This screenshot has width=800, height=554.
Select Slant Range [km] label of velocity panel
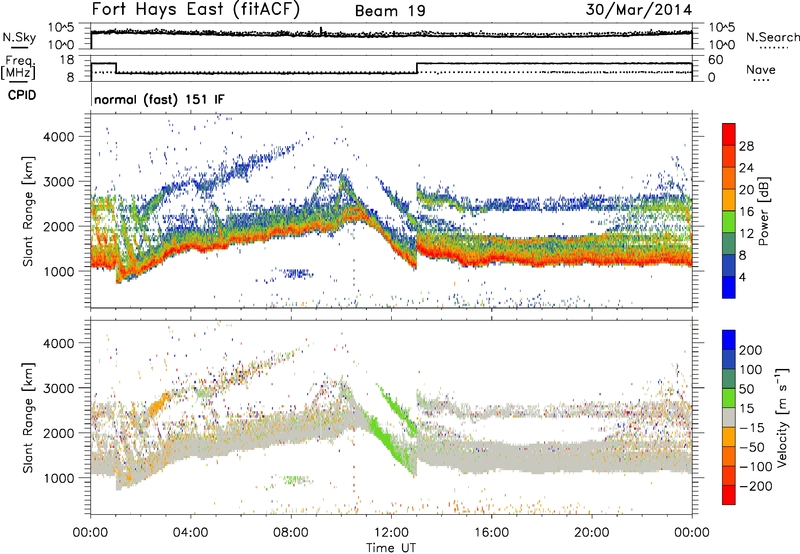click(x=28, y=417)
